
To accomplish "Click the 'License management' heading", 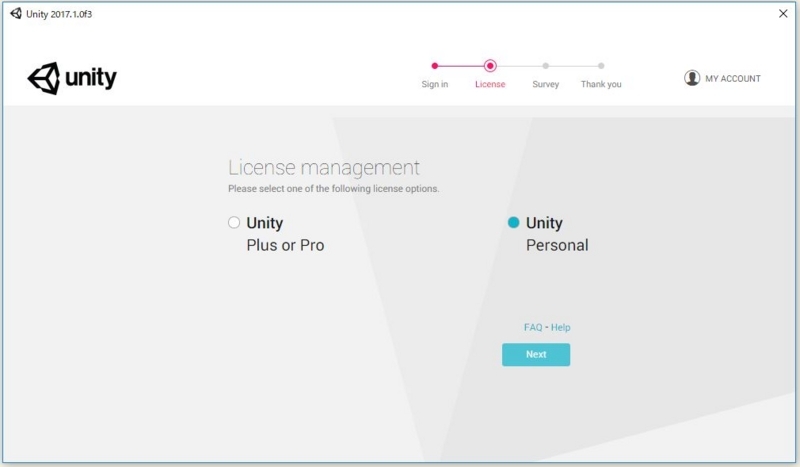I will [323, 168].
